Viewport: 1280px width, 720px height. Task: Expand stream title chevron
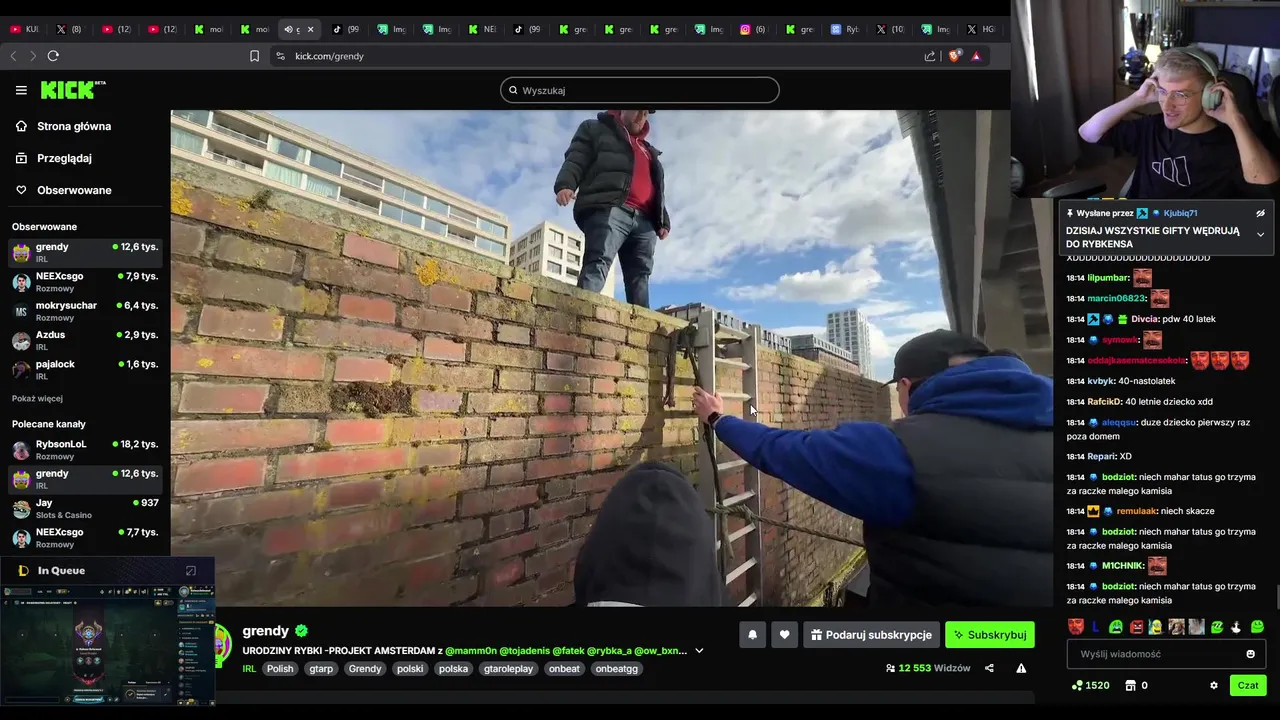[699, 650]
